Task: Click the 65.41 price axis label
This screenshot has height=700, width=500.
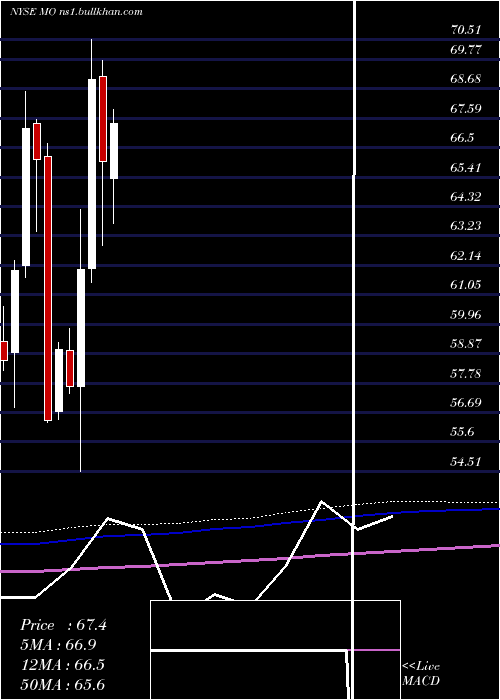Action: click(466, 167)
